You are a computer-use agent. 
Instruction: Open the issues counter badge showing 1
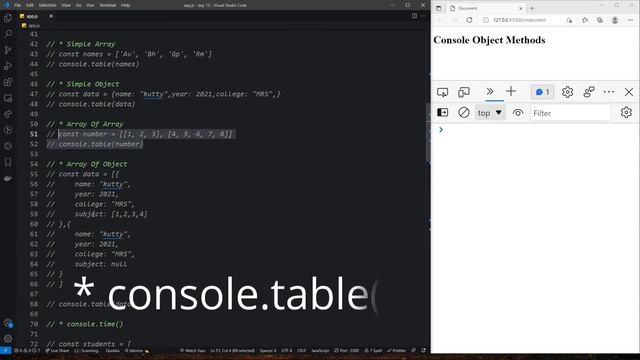pos(542,92)
